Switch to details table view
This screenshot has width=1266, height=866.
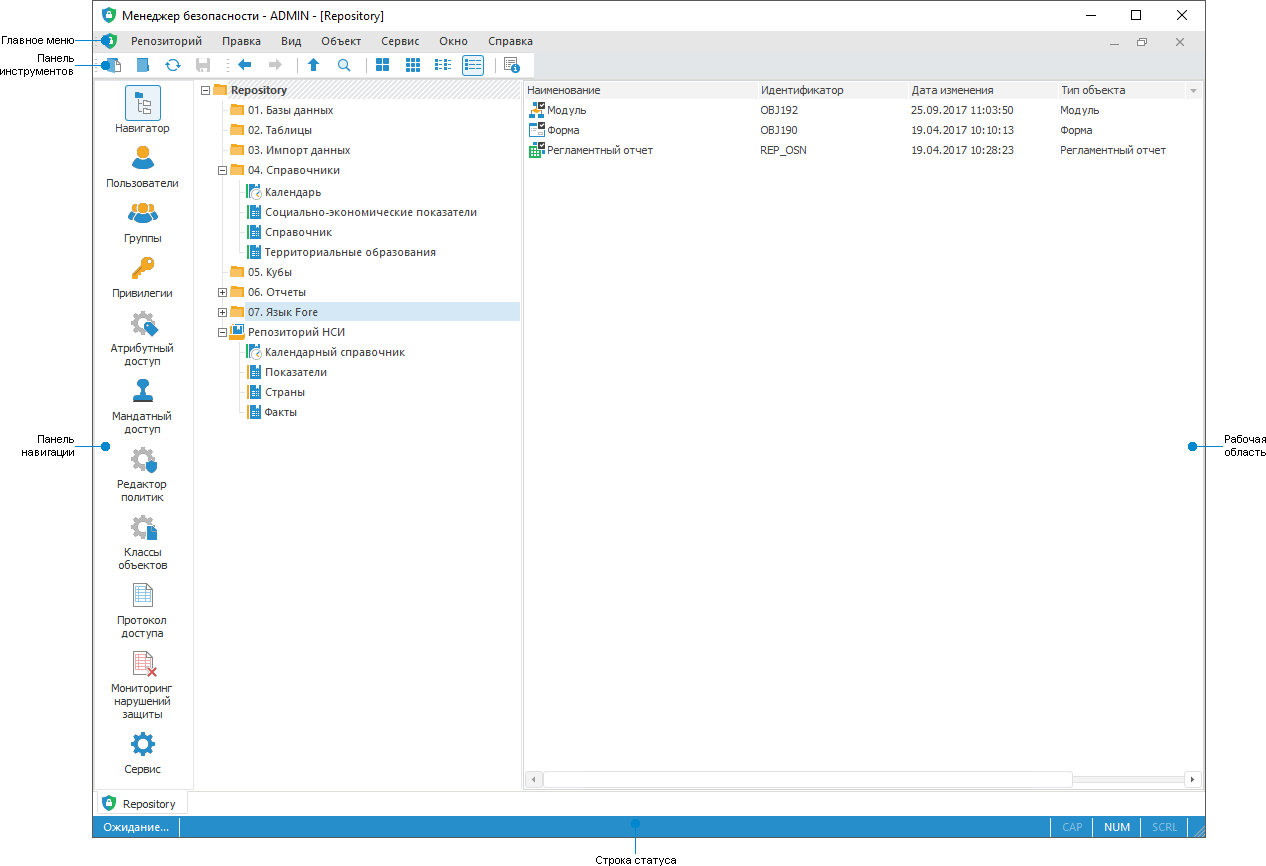[473, 65]
